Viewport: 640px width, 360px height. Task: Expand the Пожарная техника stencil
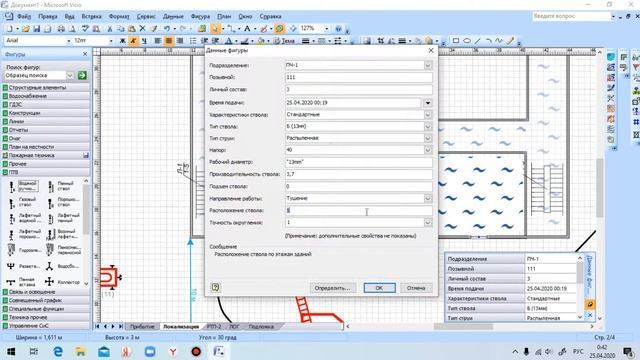coord(46,156)
